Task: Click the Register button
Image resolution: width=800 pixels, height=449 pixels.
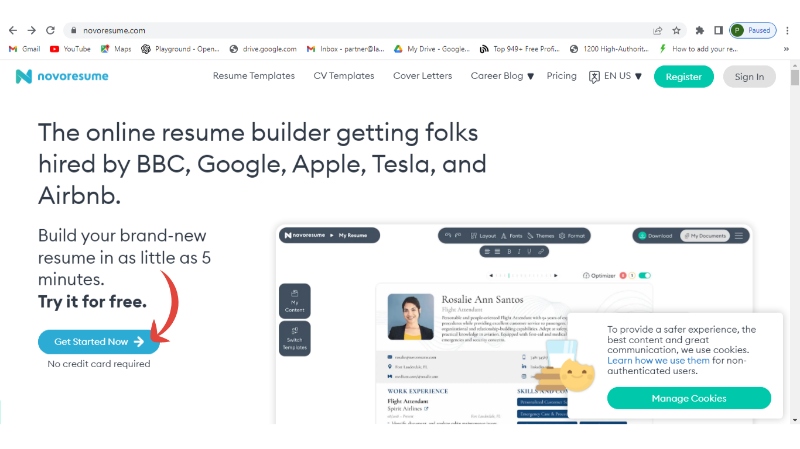Action: [x=684, y=76]
